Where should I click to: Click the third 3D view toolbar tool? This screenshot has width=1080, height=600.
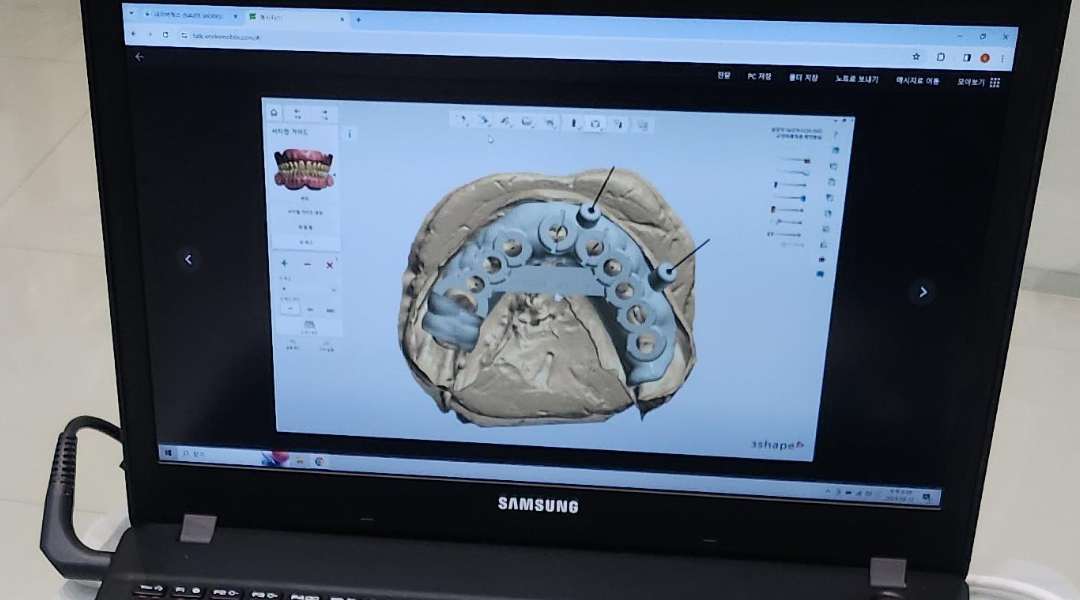[506, 122]
